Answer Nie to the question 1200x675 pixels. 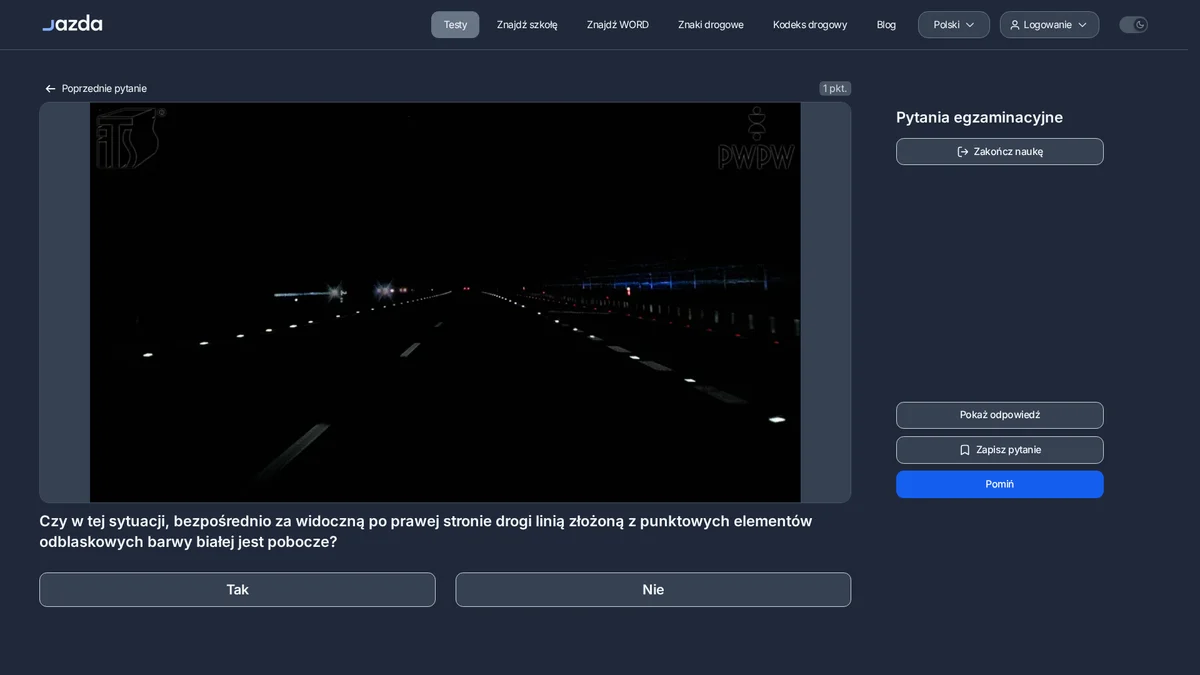653,590
